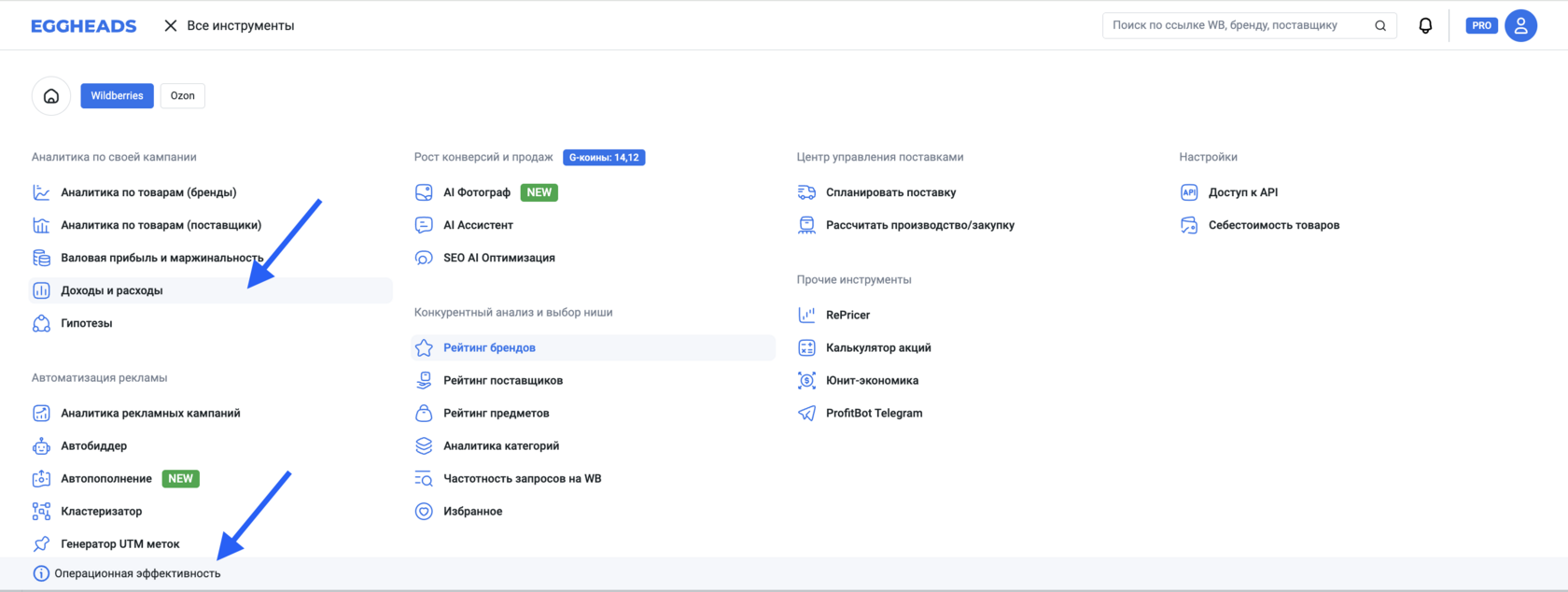Image resolution: width=1568 pixels, height=592 pixels.
Task: Open Аналитика рекламных кампаний
Action: pyautogui.click(x=150, y=413)
